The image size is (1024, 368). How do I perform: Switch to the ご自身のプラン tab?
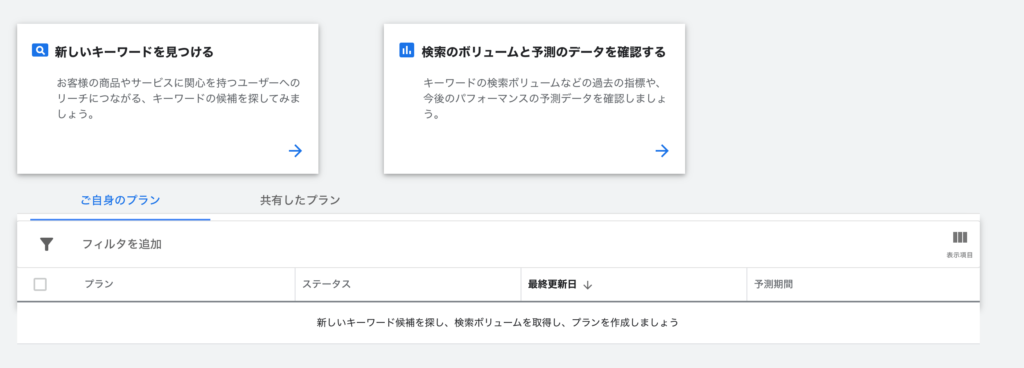click(120, 200)
